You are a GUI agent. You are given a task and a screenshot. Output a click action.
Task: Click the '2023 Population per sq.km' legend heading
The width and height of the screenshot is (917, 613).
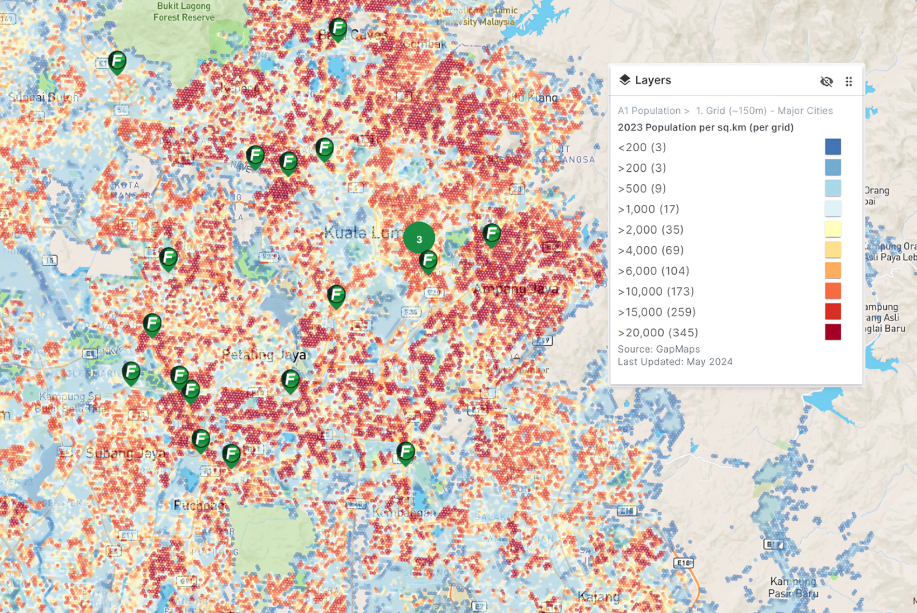pos(705,128)
